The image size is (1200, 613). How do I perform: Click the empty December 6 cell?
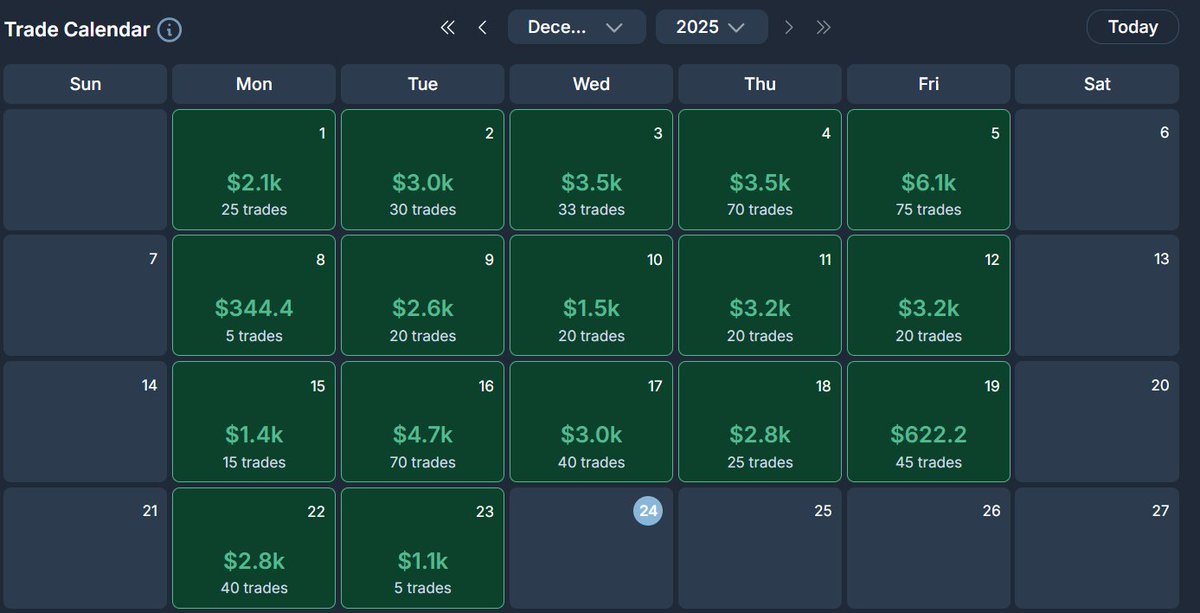coord(1097,170)
